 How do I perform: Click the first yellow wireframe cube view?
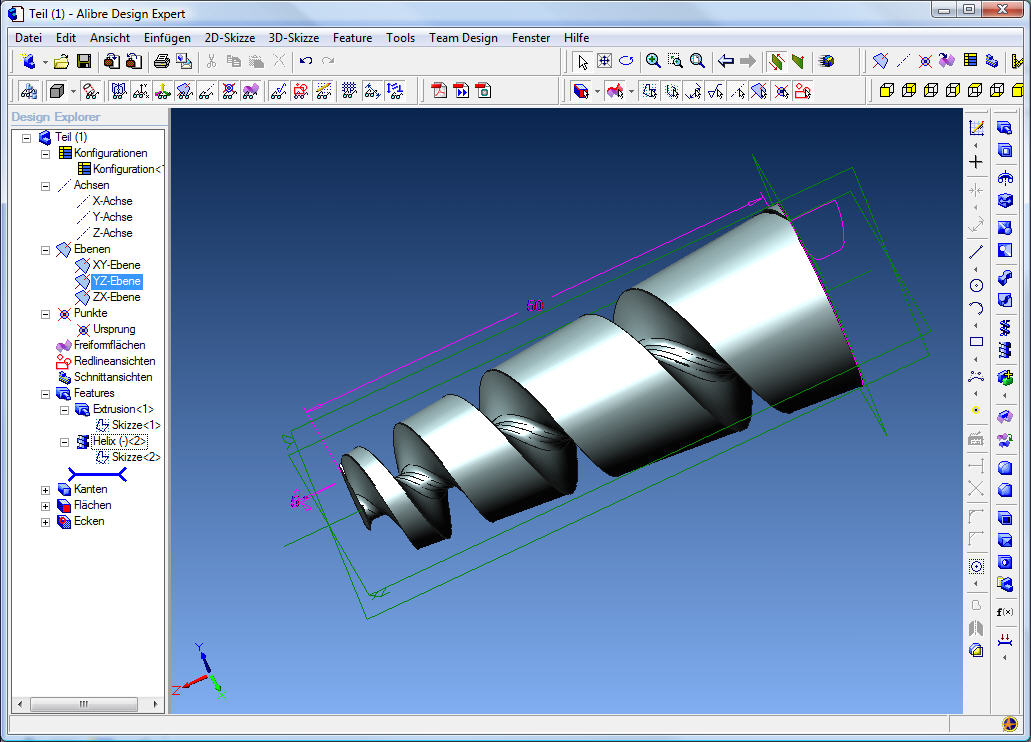coord(886,91)
